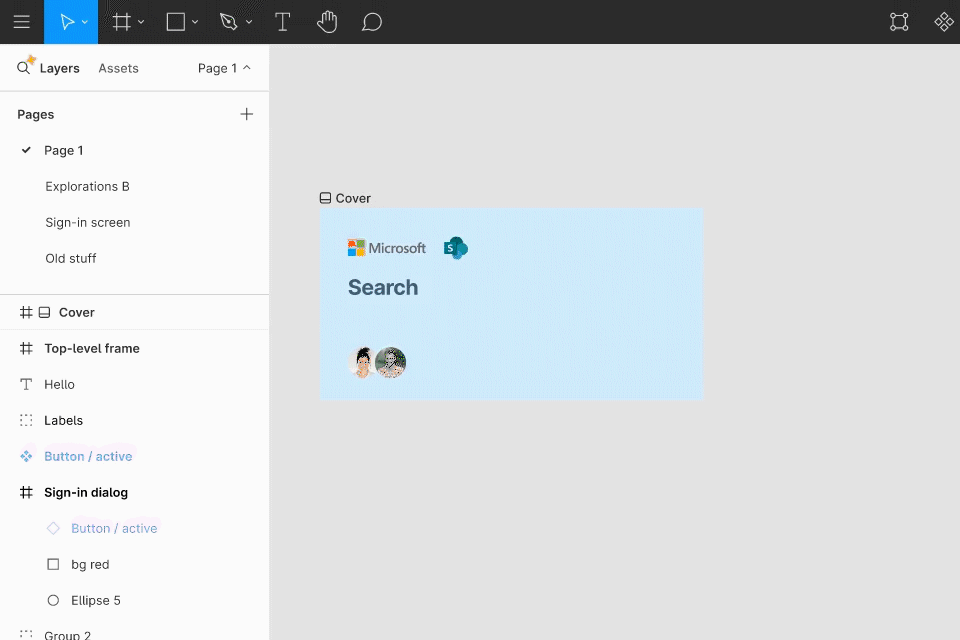Select nested Button / active instance layer
Screen dimensions: 960x640
coord(134,529)
